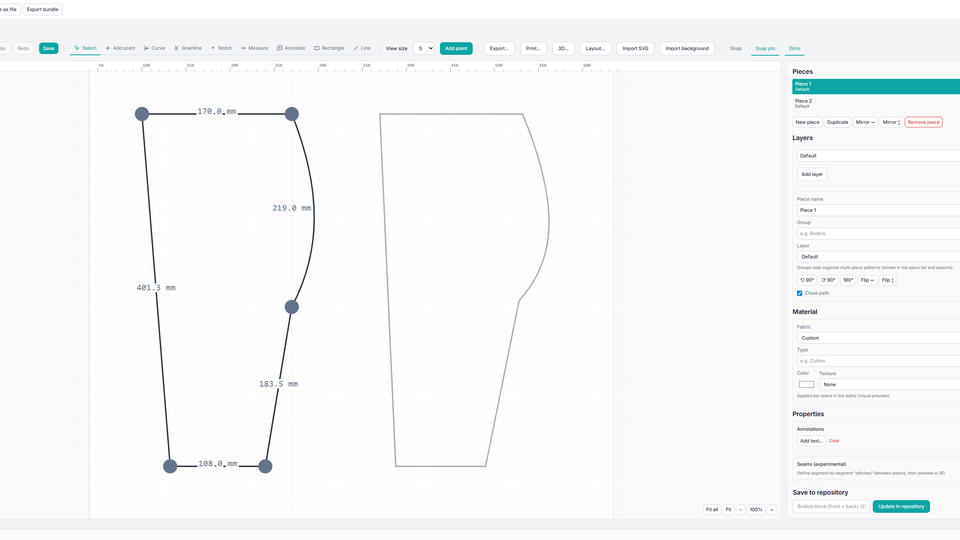This screenshot has width=960, height=540.
Task: Open the 3D... preview
Action: 563,48
